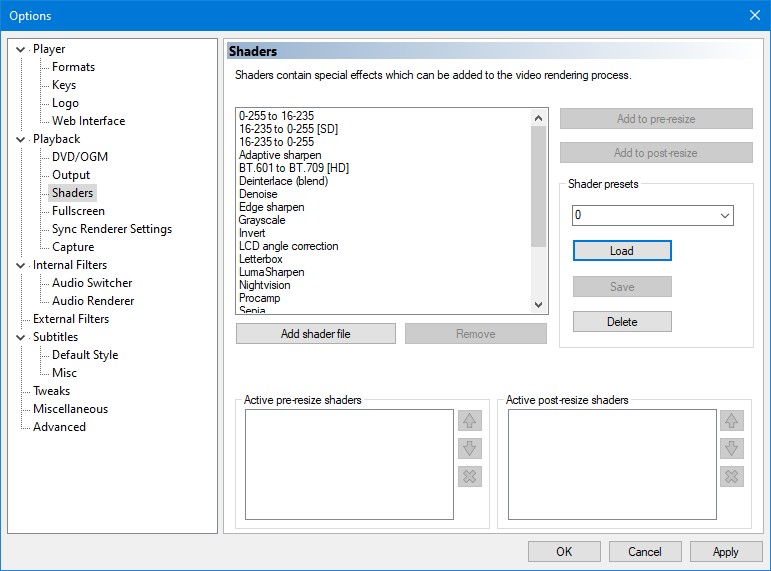Move down arrow for pre-resize shaders
The image size is (771, 571).
click(470, 449)
